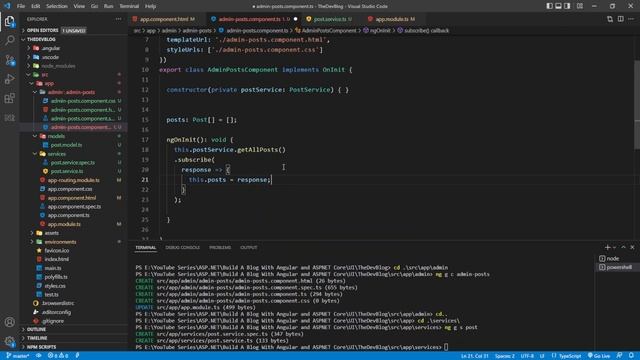Open editor more actions ellipsis

(x=631, y=19)
